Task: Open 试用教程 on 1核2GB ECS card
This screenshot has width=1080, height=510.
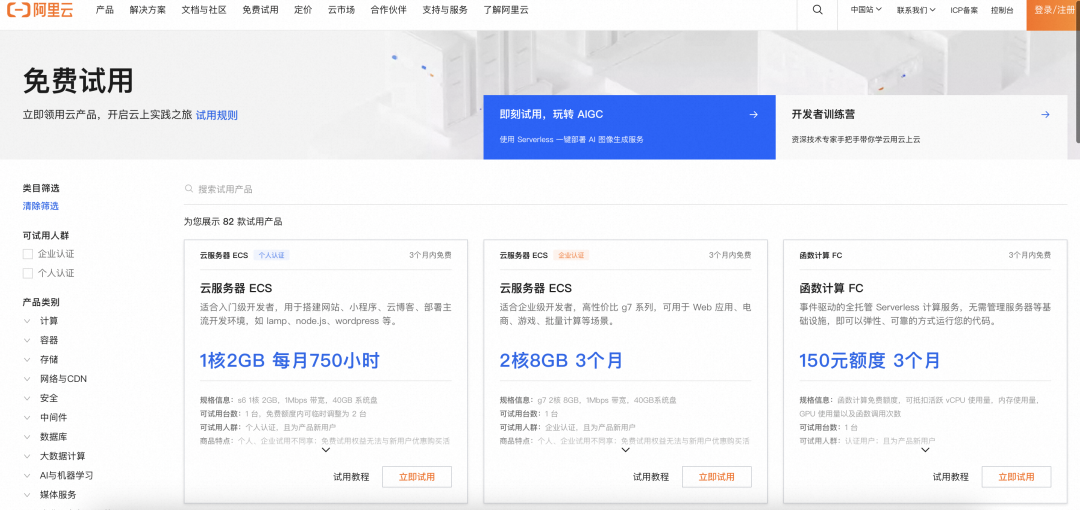Action: tap(351, 477)
